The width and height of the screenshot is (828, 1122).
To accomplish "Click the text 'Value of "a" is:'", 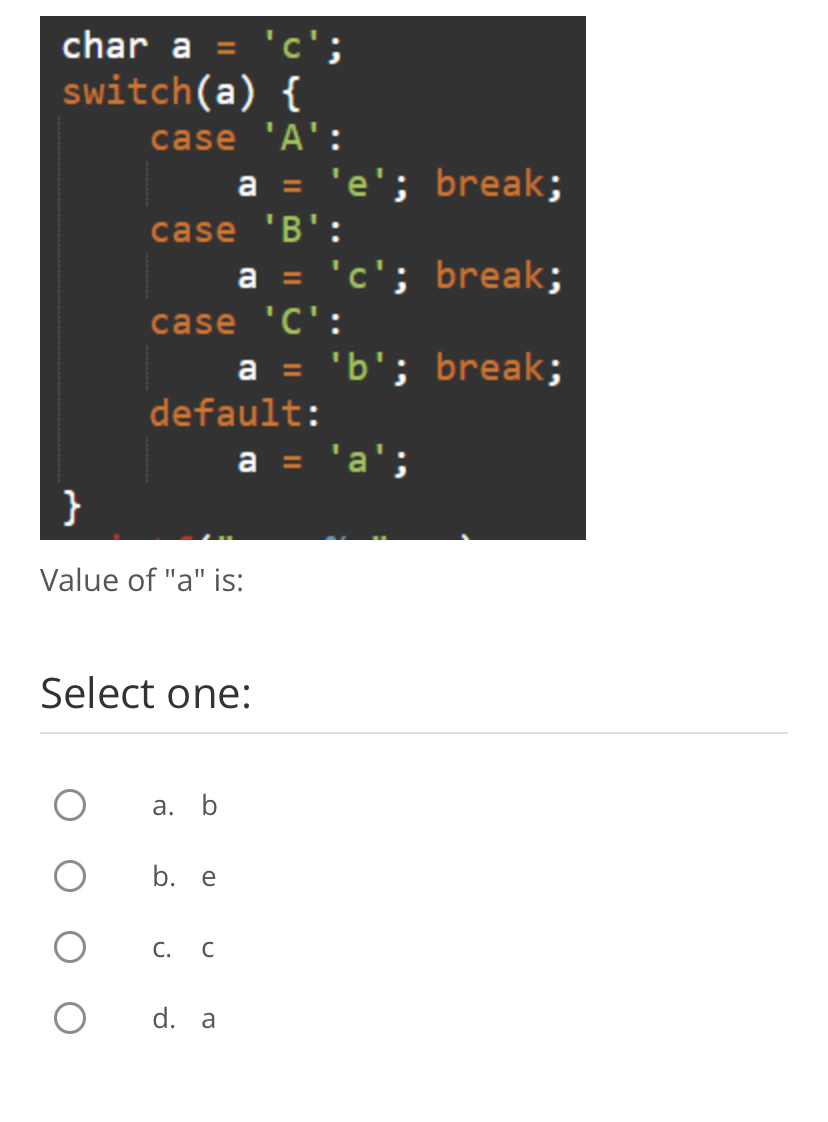I will click(x=139, y=580).
